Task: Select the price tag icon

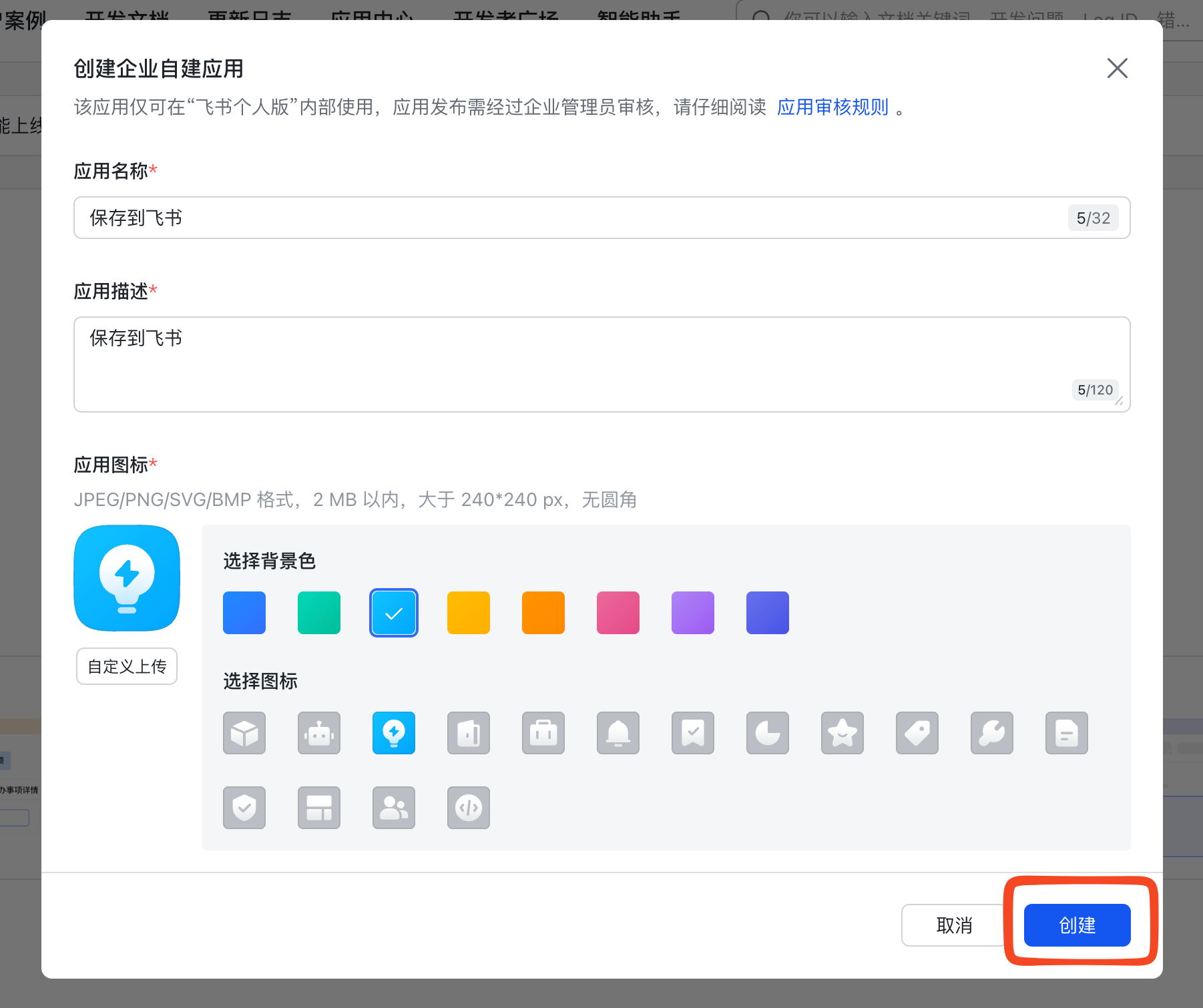Action: tap(917, 733)
